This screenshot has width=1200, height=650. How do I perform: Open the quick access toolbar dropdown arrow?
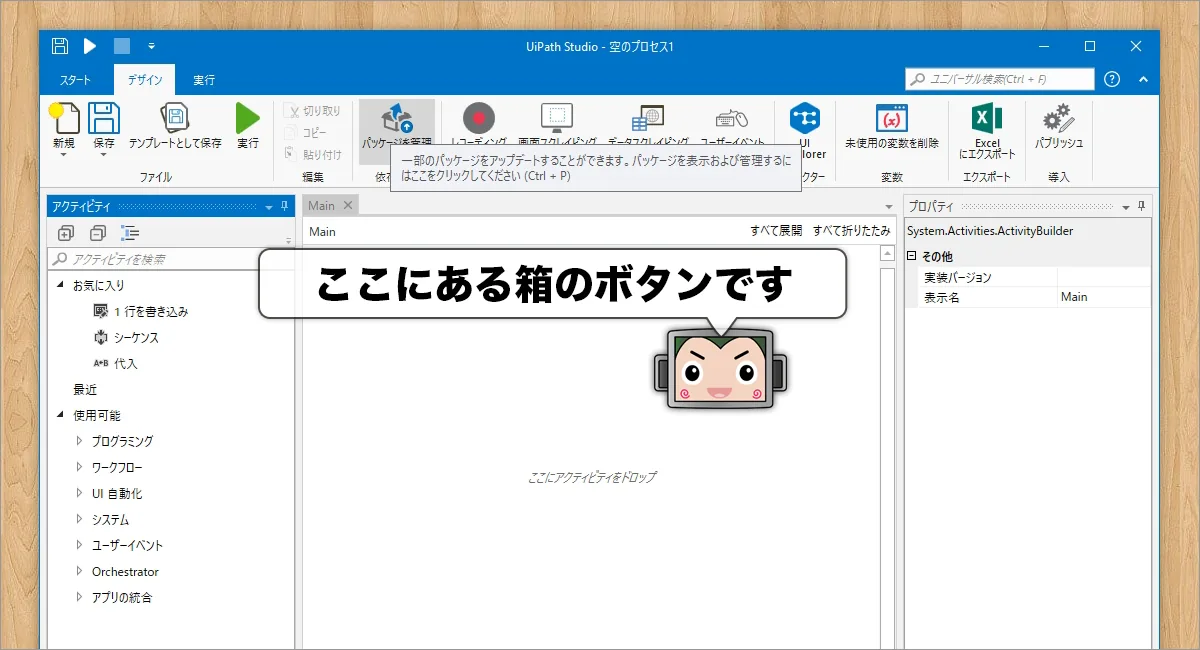coord(151,46)
